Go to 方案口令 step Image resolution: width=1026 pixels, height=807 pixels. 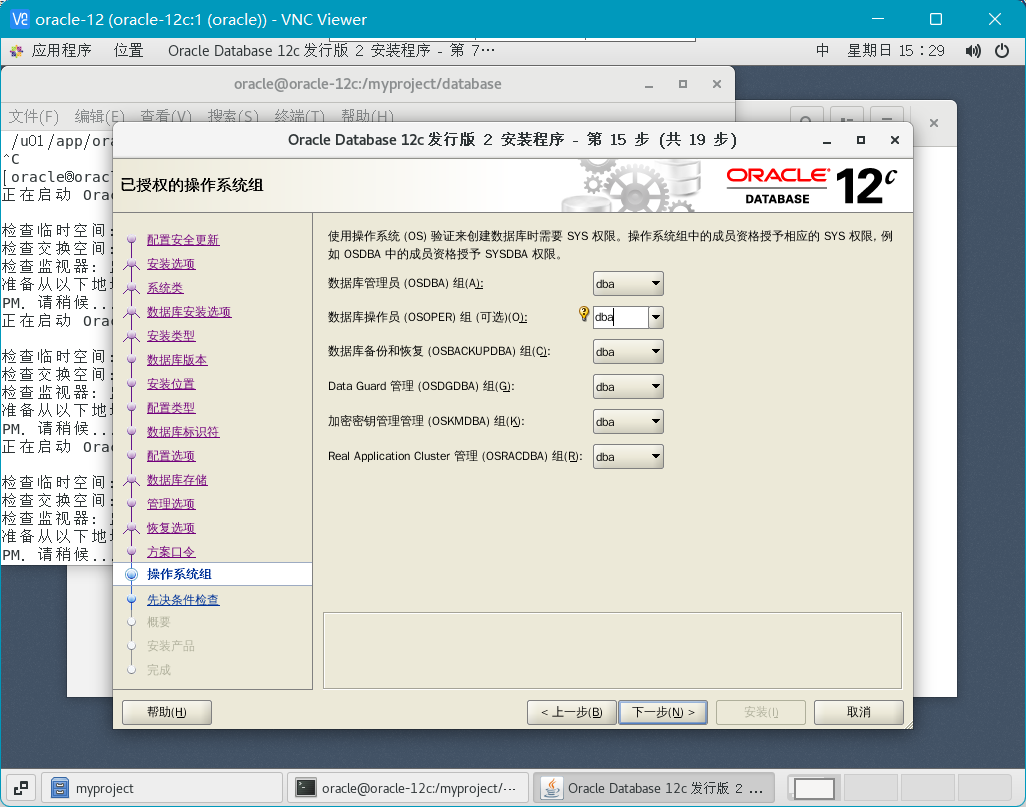pyautogui.click(x=171, y=552)
